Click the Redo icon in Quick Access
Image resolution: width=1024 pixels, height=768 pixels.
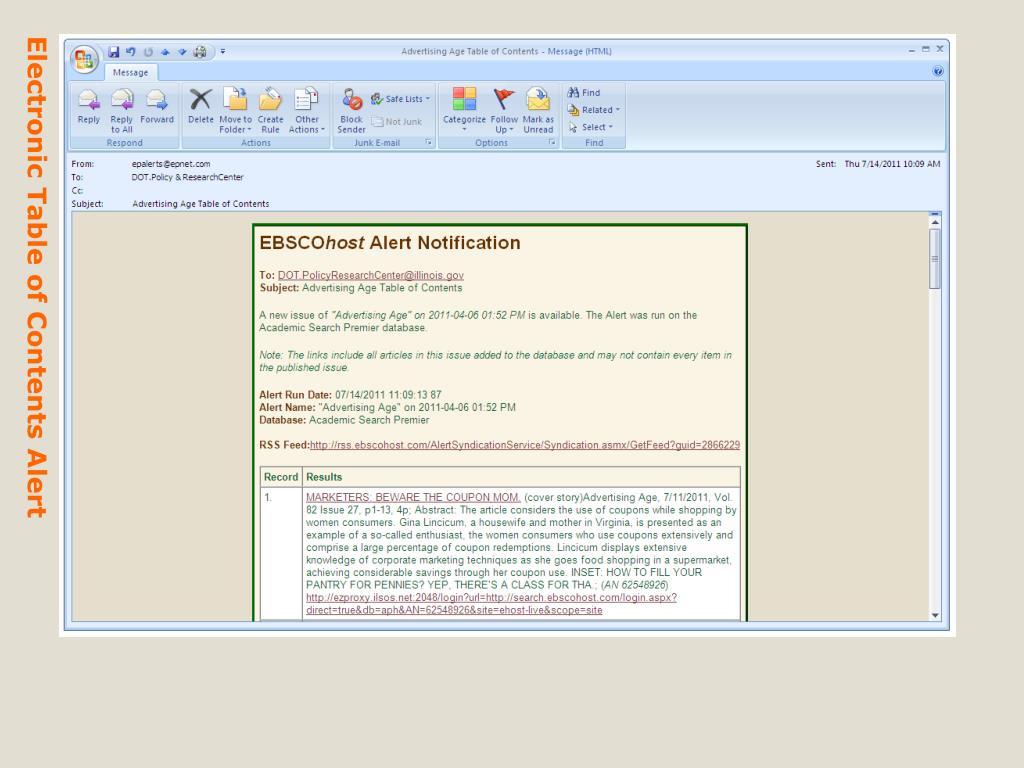pyautogui.click(x=148, y=52)
